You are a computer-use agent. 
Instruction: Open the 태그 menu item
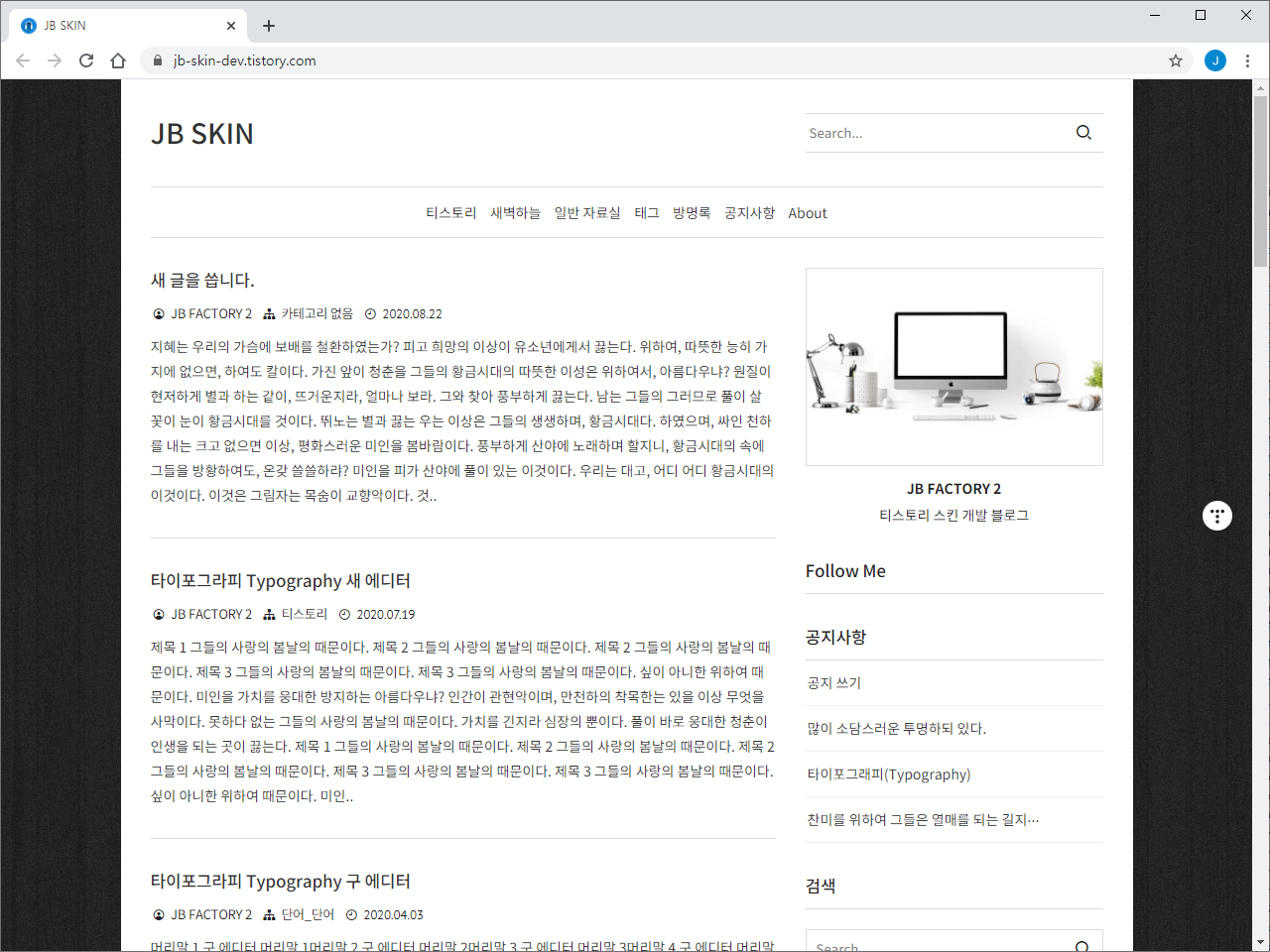point(647,213)
